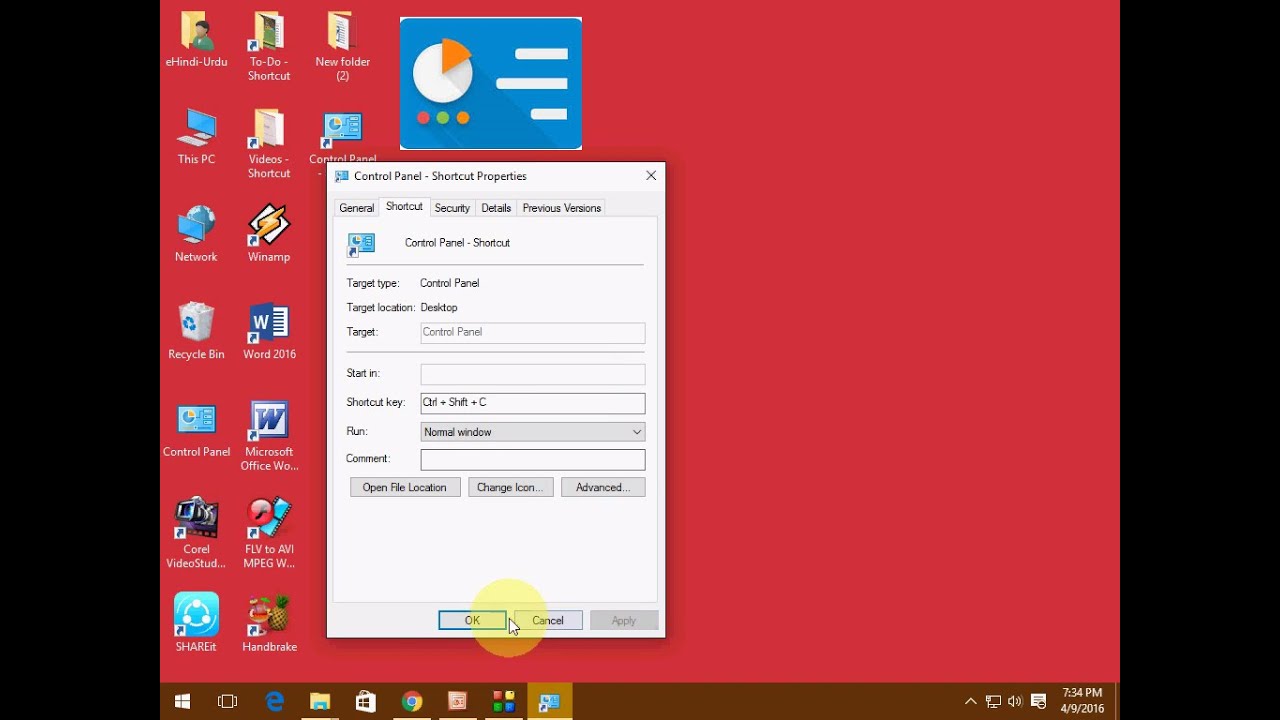Click the Start in text field
Image resolution: width=1280 pixels, height=720 pixels.
tap(533, 374)
